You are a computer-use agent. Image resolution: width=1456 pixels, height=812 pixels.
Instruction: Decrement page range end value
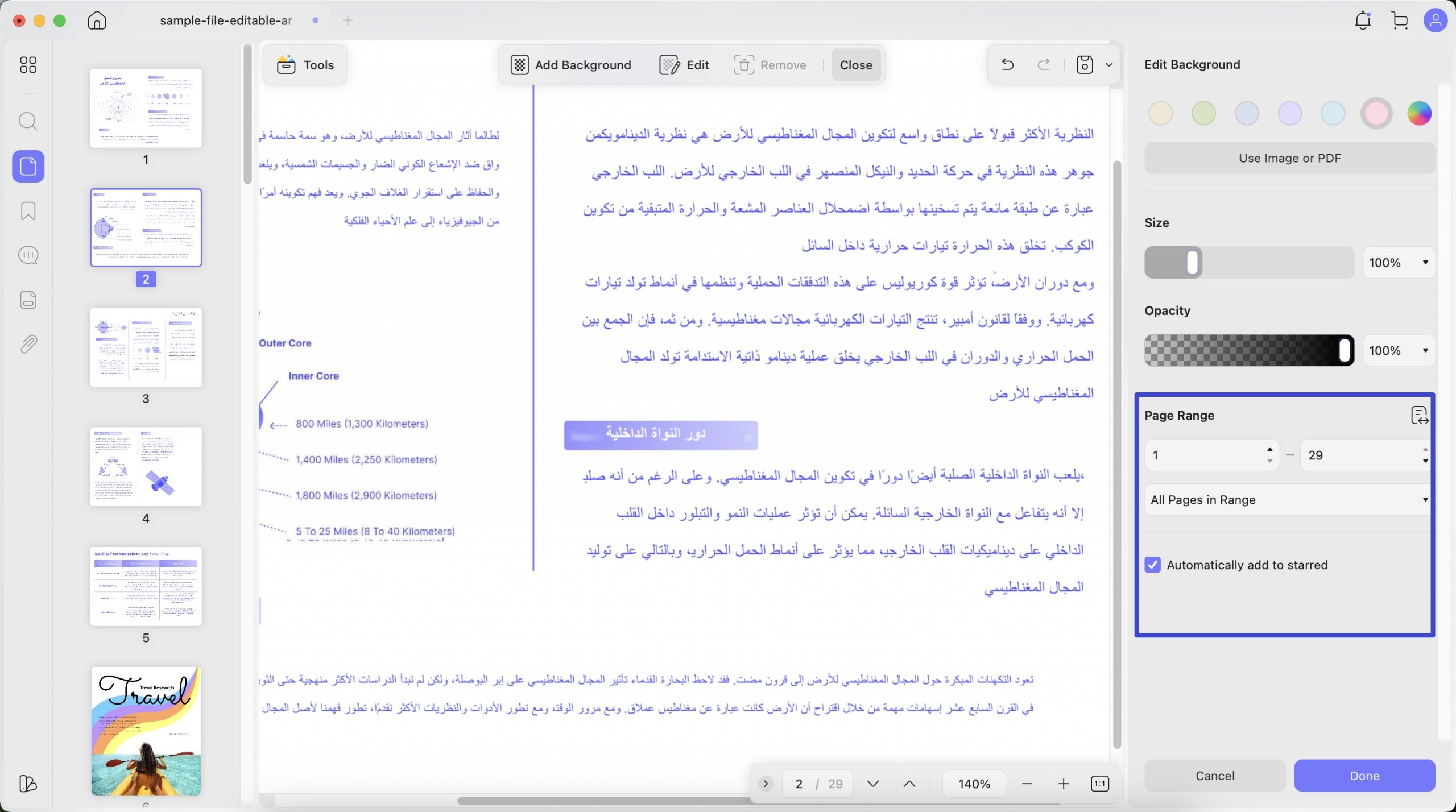coord(1425,461)
